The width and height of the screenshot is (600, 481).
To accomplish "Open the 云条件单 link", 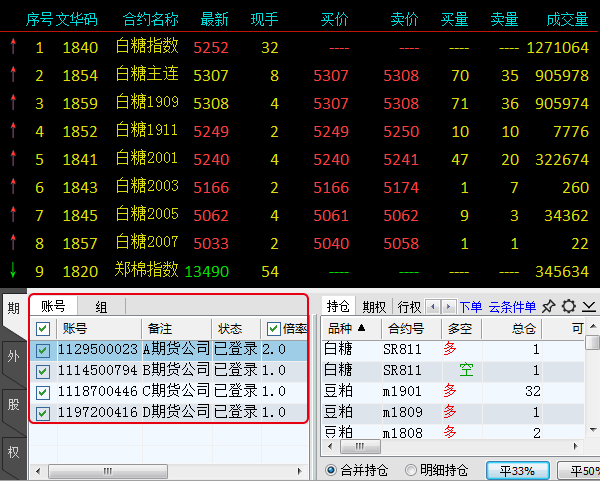I will point(512,307).
